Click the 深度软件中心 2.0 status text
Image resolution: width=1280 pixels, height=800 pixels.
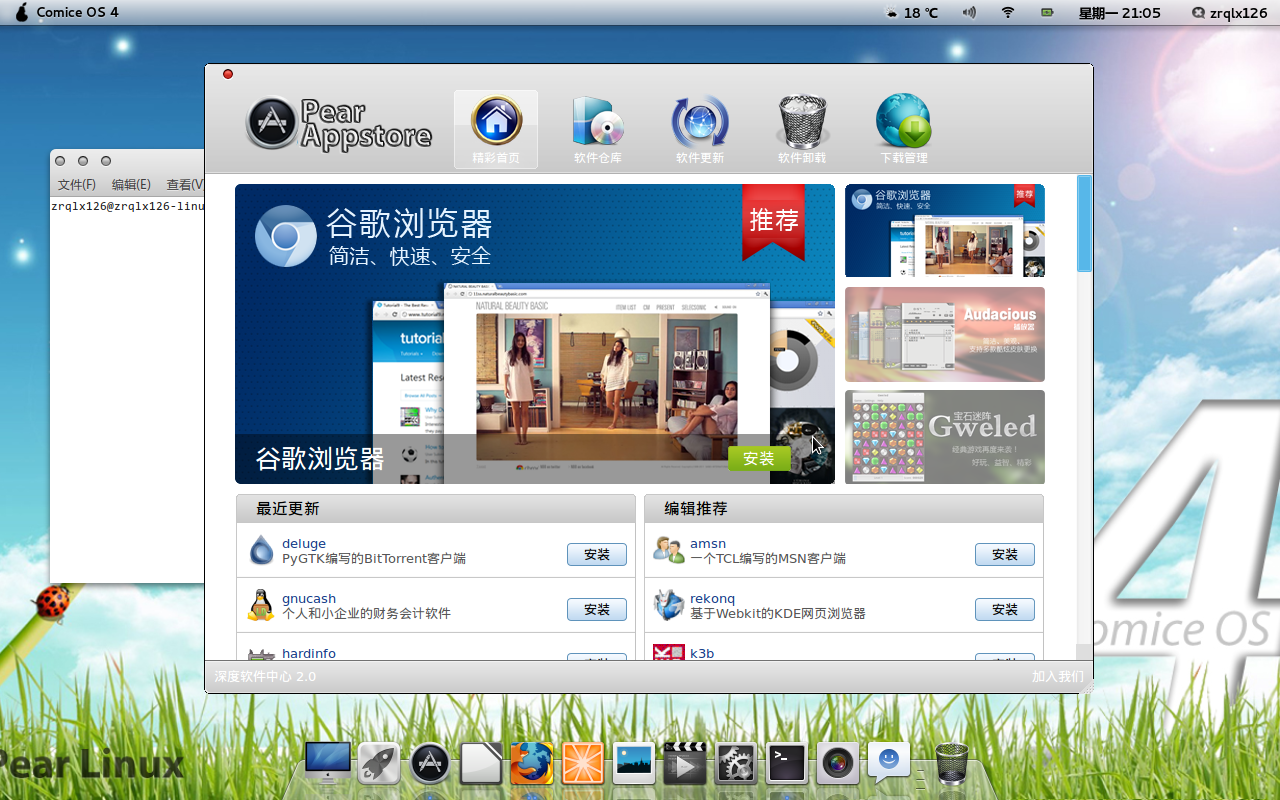(265, 677)
